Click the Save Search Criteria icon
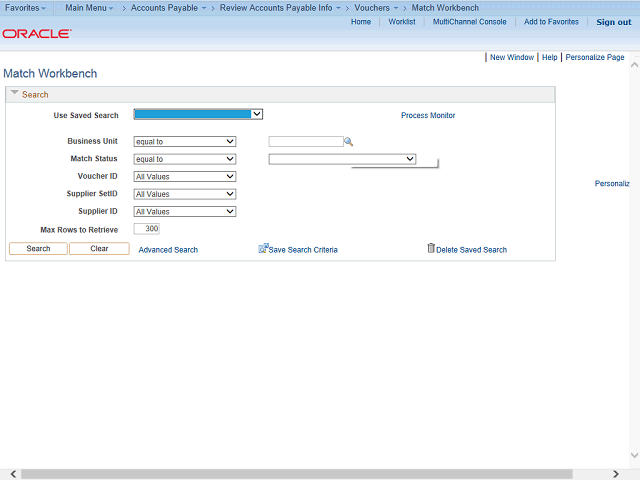The width and height of the screenshot is (640, 480). (263, 248)
